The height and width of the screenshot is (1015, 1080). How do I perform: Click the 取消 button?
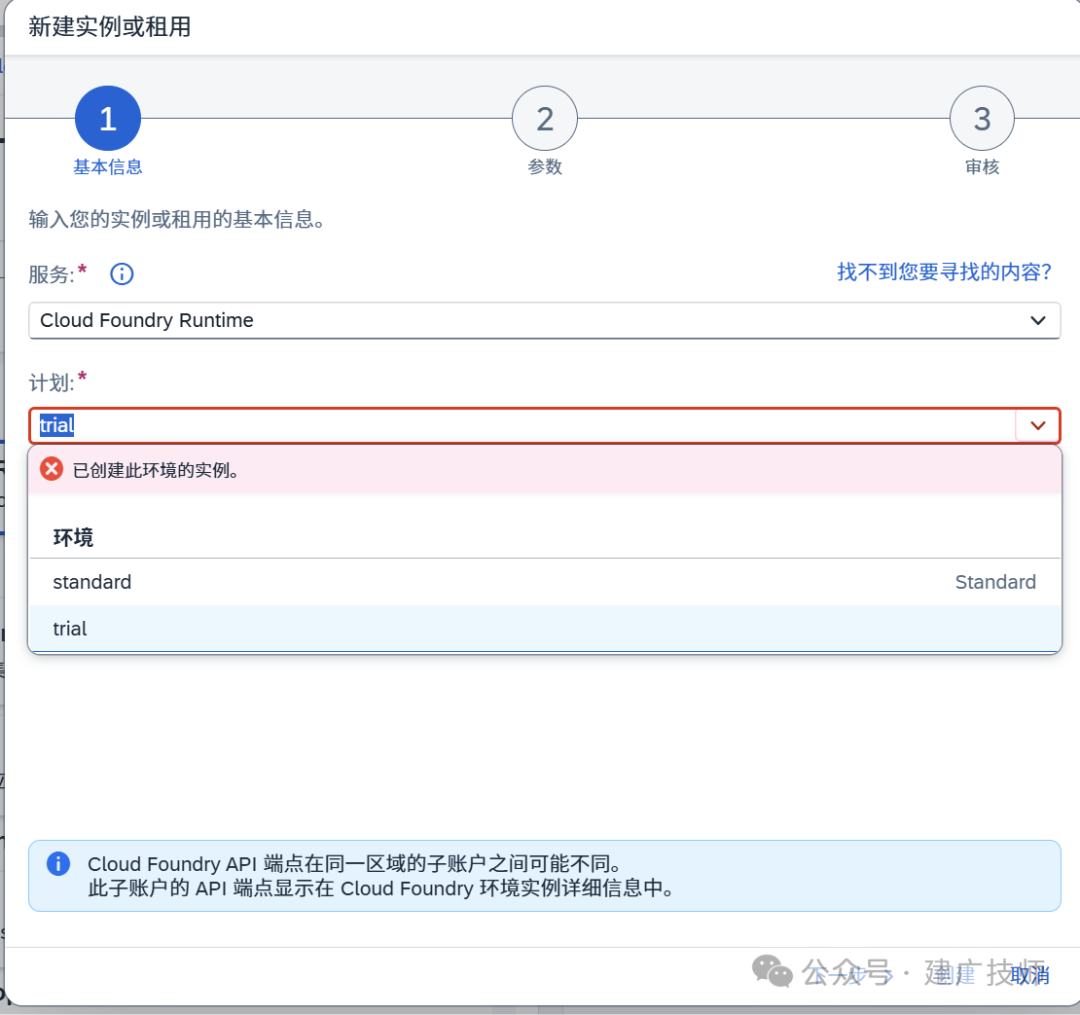[x=1030, y=975]
